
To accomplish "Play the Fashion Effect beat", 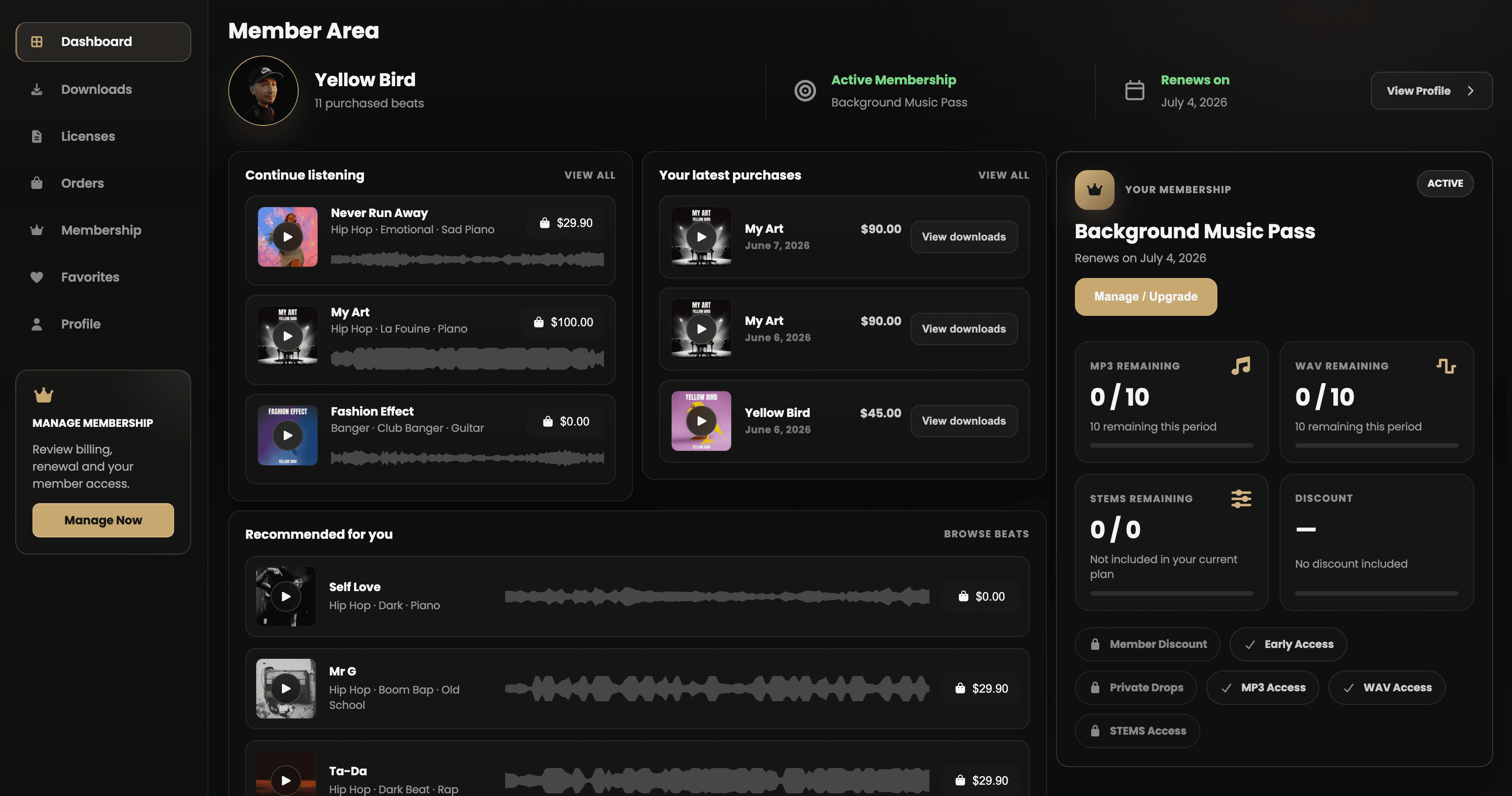I will pos(288,435).
